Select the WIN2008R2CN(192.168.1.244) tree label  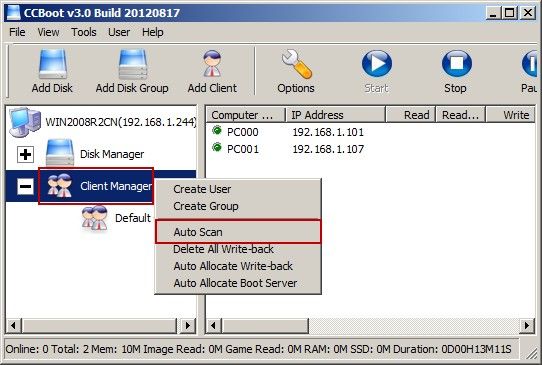(121, 122)
